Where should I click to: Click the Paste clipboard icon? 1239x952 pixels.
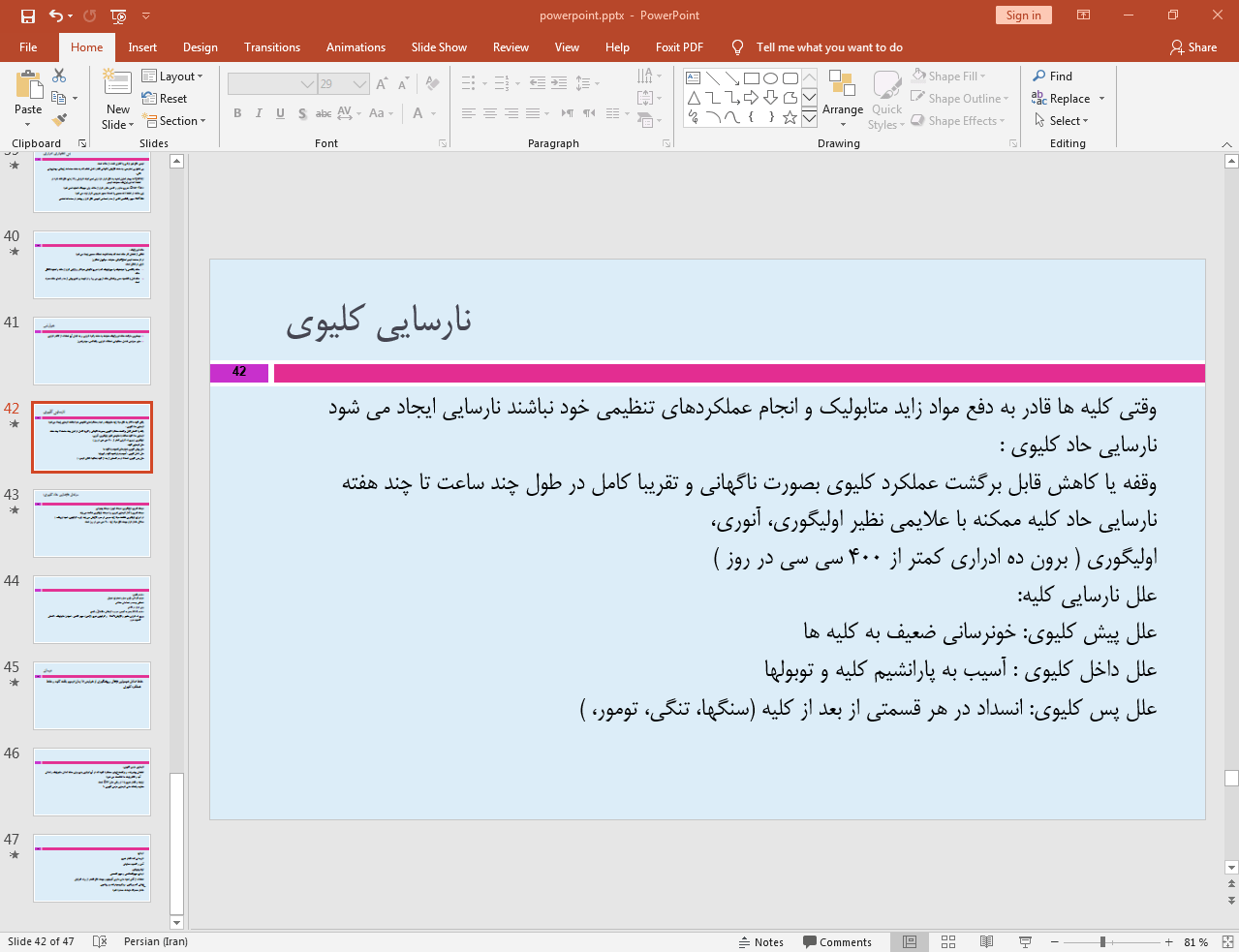point(28,86)
